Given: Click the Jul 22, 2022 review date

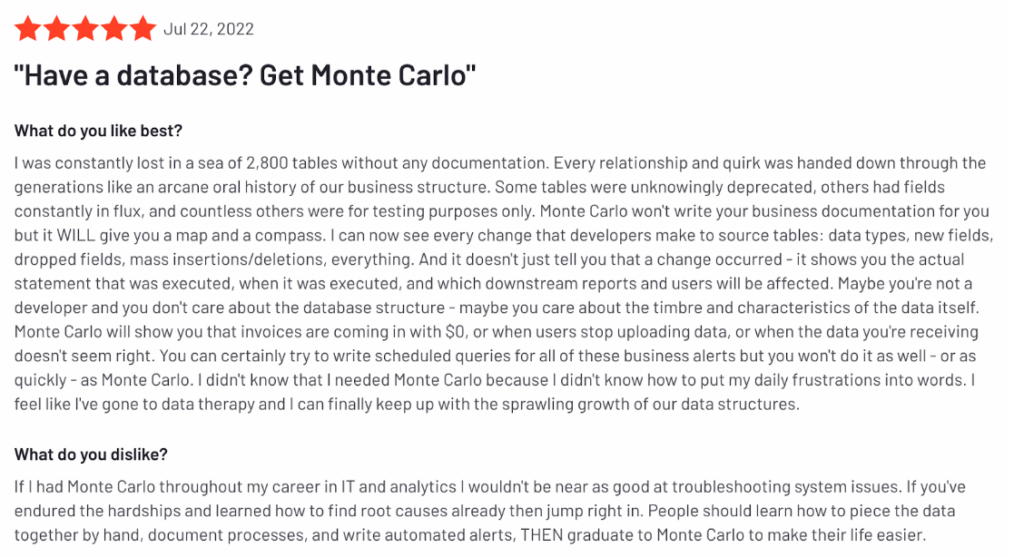Looking at the screenshot, I should [208, 29].
